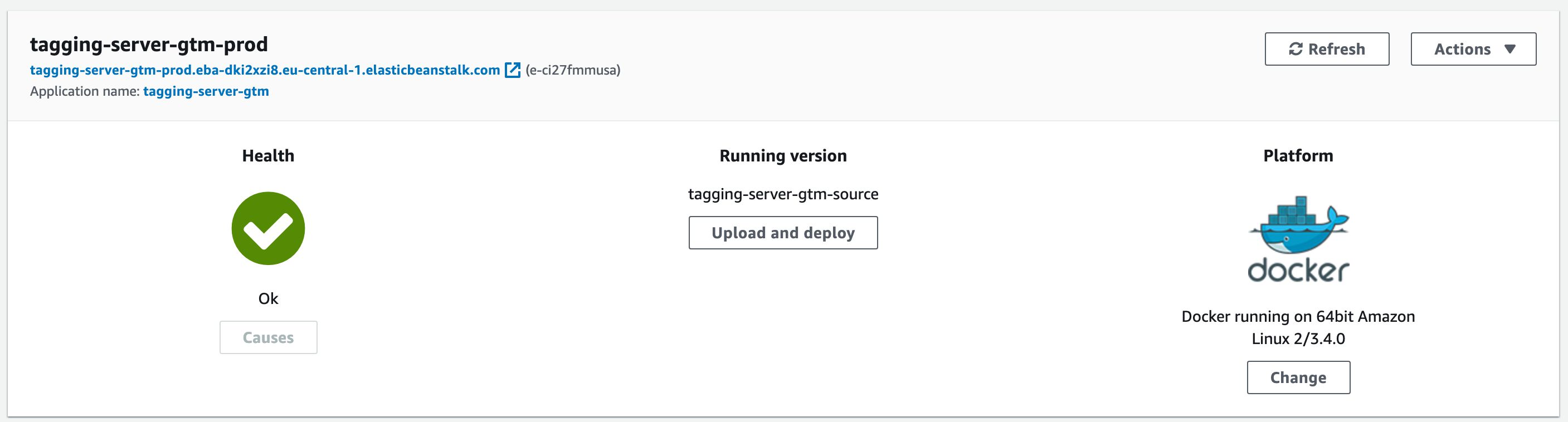The height and width of the screenshot is (422, 1568).
Task: Open the tagging-server-gtm application link
Action: (206, 91)
